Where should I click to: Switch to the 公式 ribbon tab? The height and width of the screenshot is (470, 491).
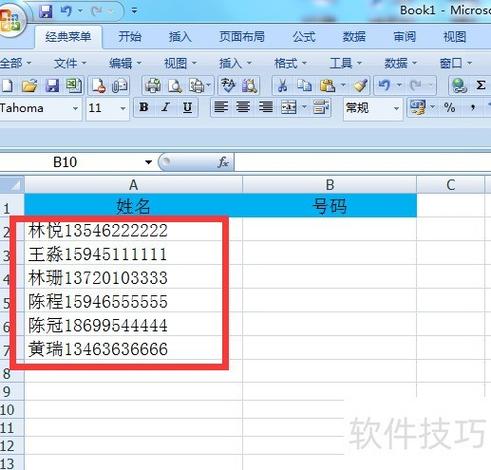[304, 37]
